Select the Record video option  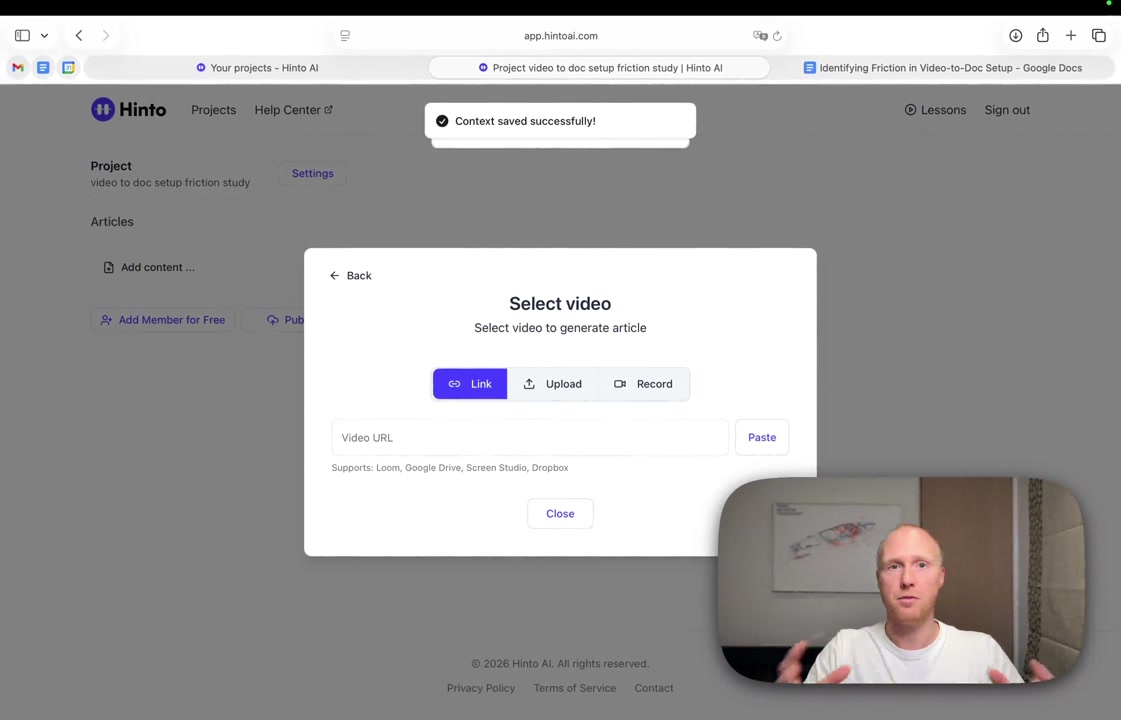click(643, 384)
